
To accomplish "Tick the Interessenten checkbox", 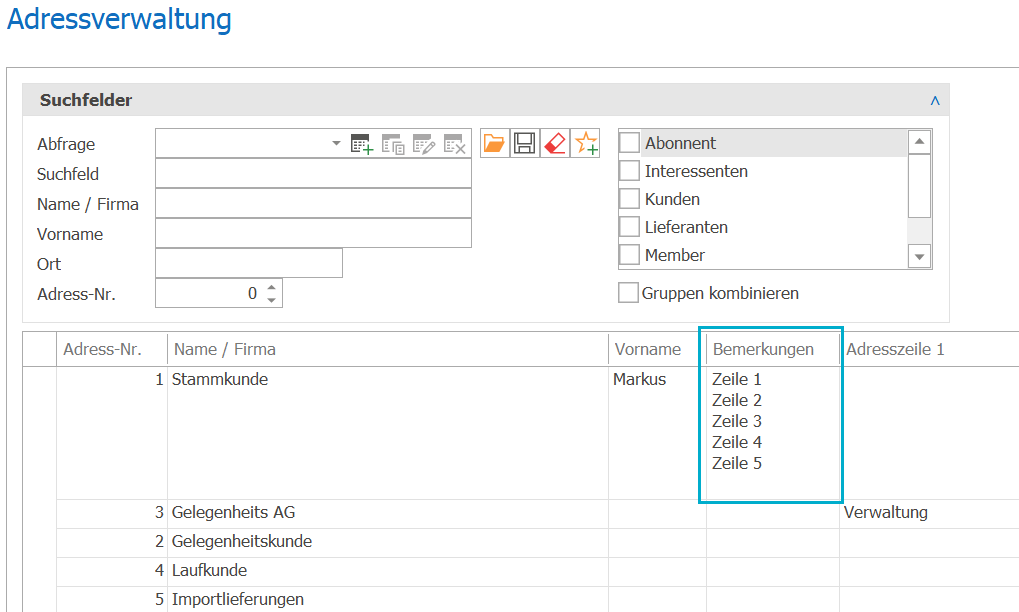I will click(x=629, y=170).
